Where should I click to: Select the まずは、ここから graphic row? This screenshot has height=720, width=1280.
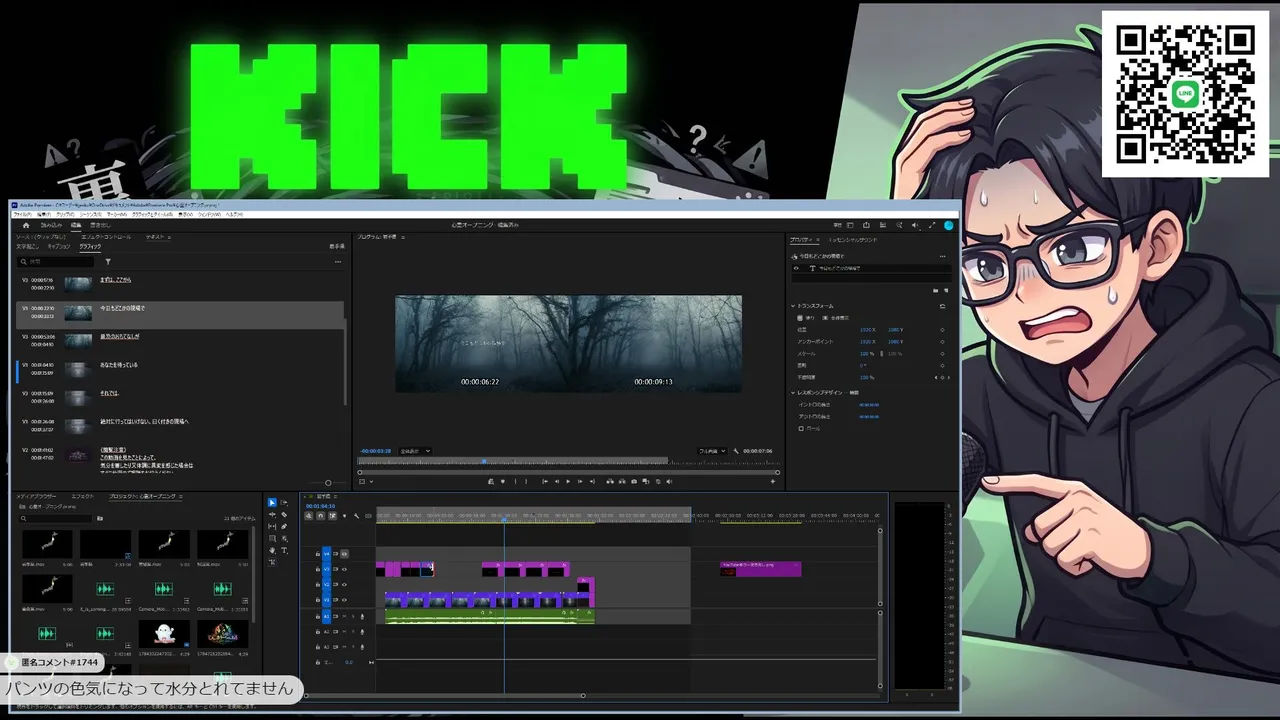[x=180, y=284]
